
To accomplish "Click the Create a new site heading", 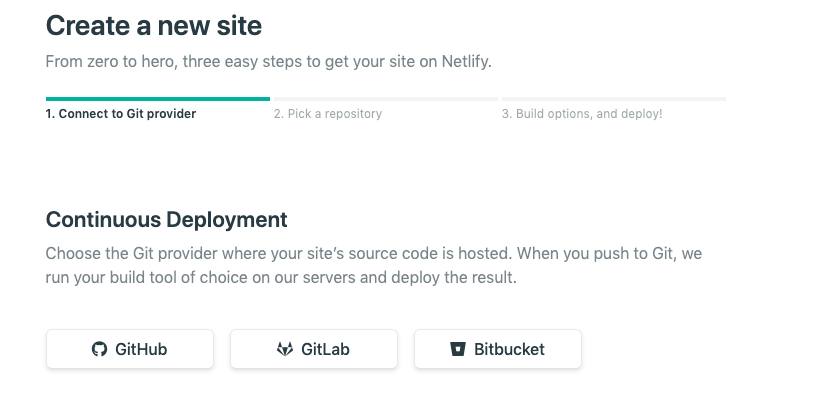I will point(154,25).
